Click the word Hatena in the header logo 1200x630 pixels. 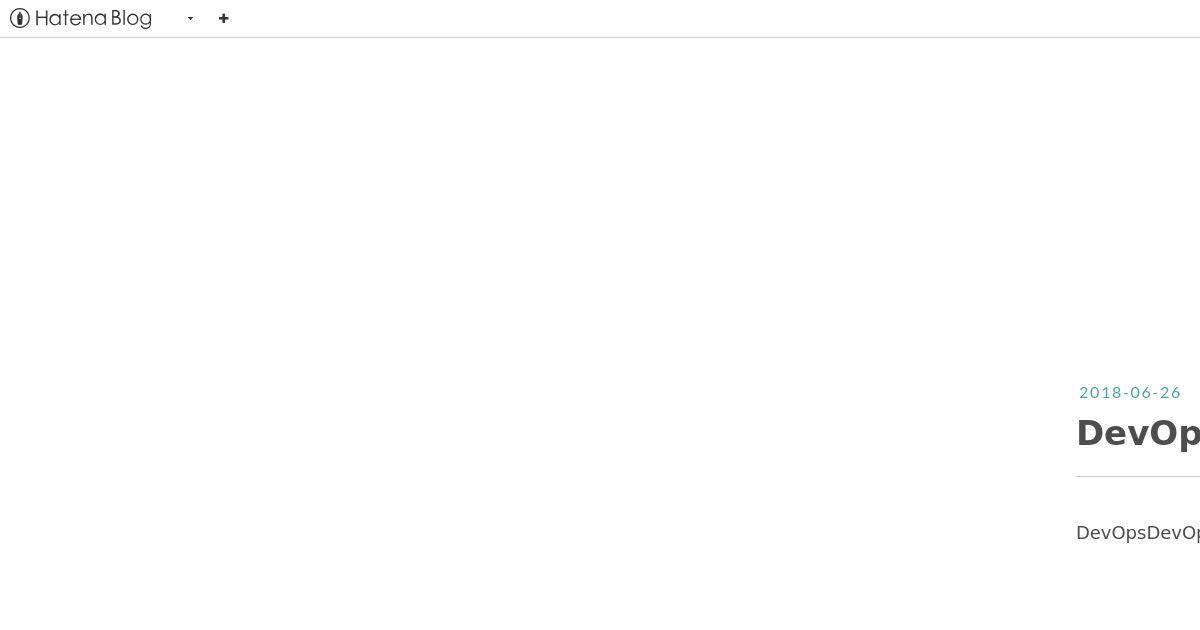(x=71, y=18)
